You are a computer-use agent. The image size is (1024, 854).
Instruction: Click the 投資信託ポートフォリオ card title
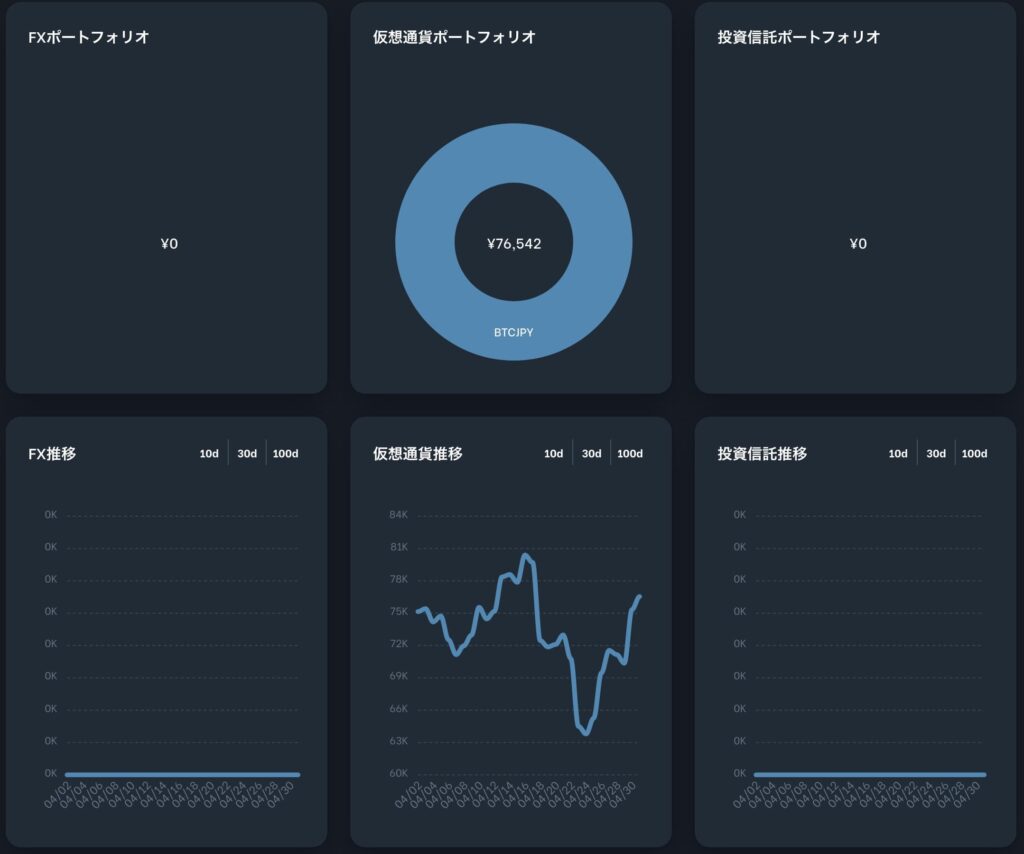799,37
